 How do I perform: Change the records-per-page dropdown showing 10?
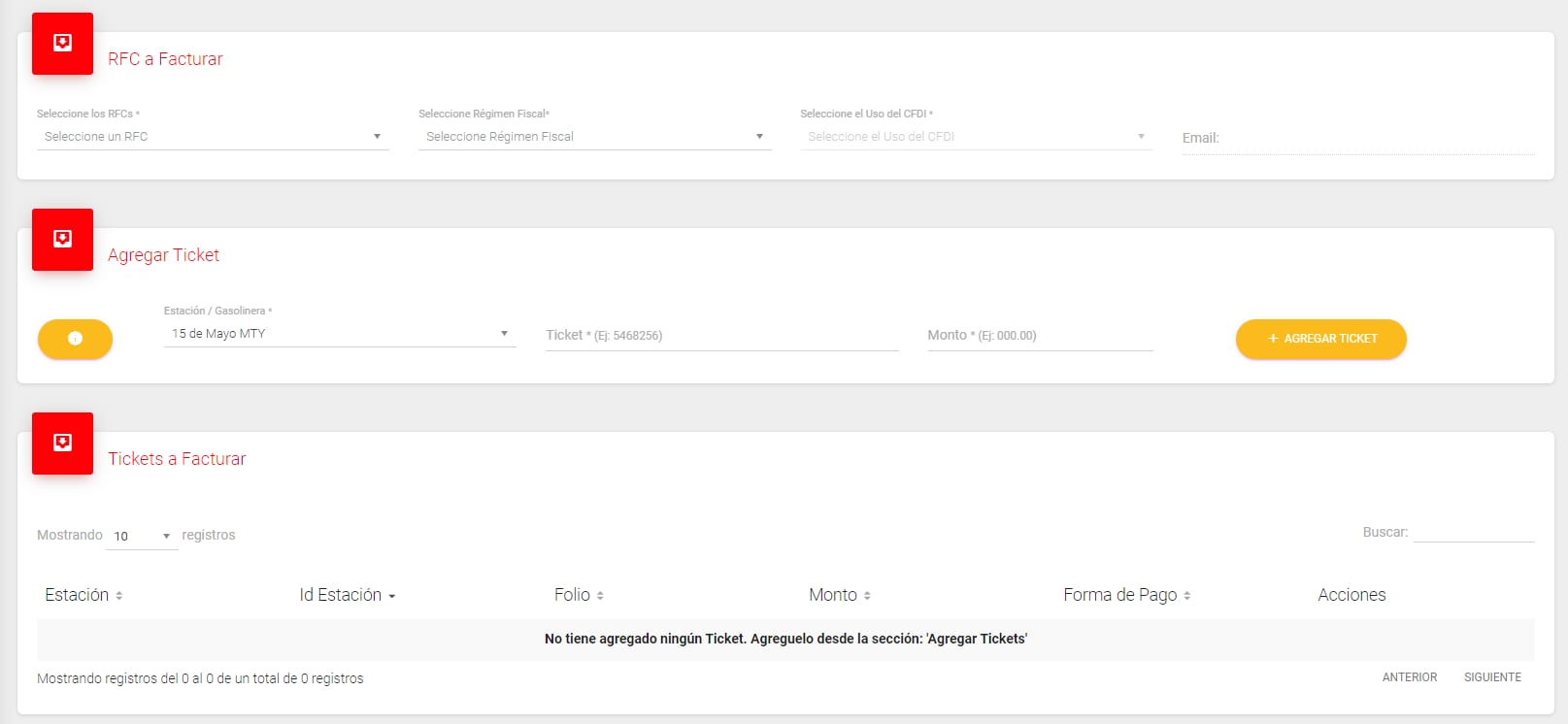coord(142,536)
